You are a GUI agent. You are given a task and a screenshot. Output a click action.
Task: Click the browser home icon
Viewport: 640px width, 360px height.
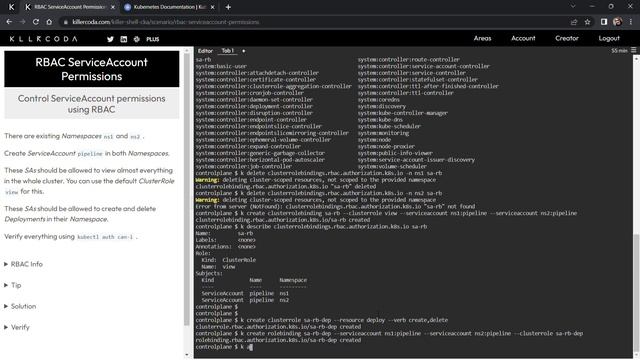[x=49, y=22]
